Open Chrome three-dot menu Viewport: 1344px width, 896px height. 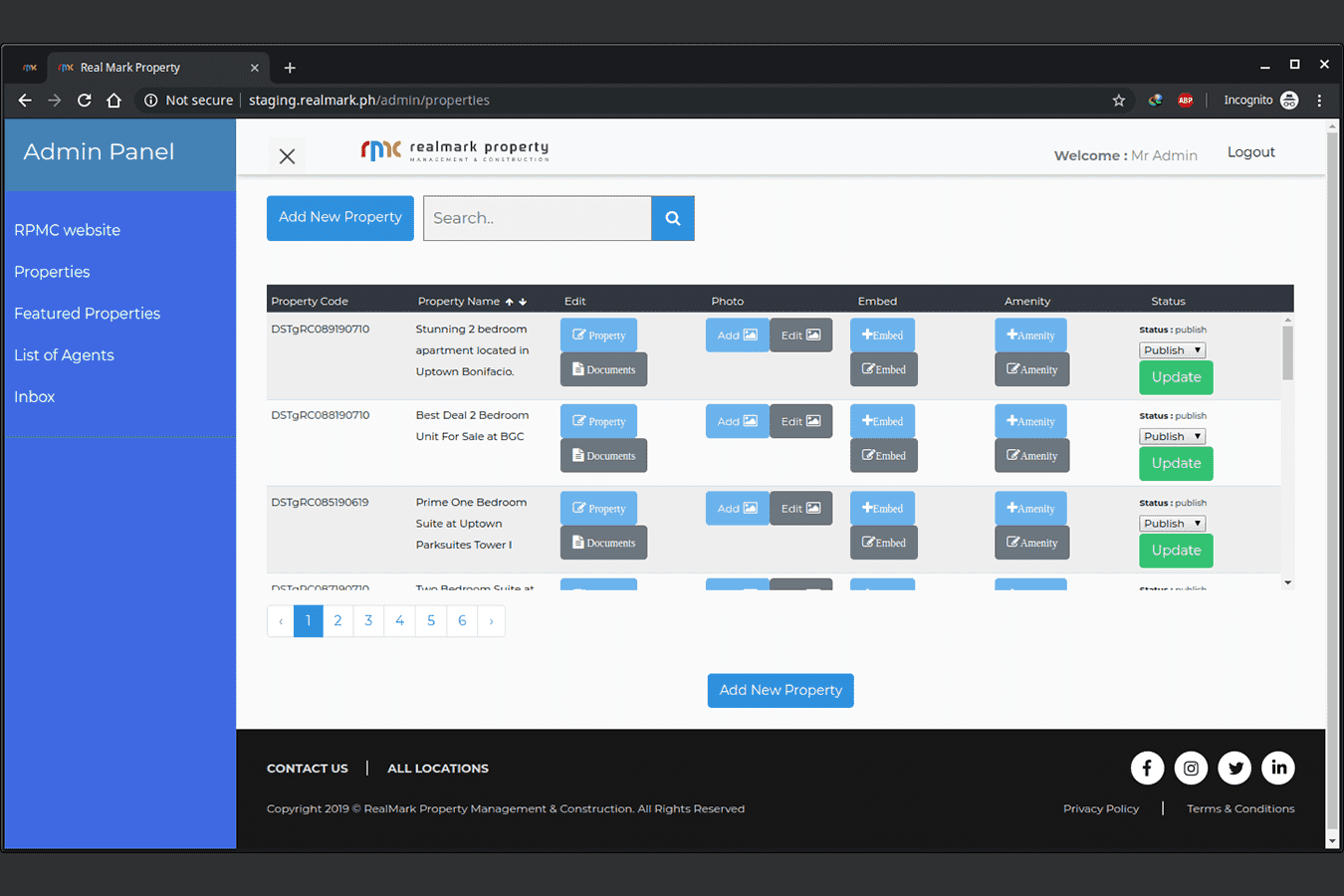(x=1319, y=100)
